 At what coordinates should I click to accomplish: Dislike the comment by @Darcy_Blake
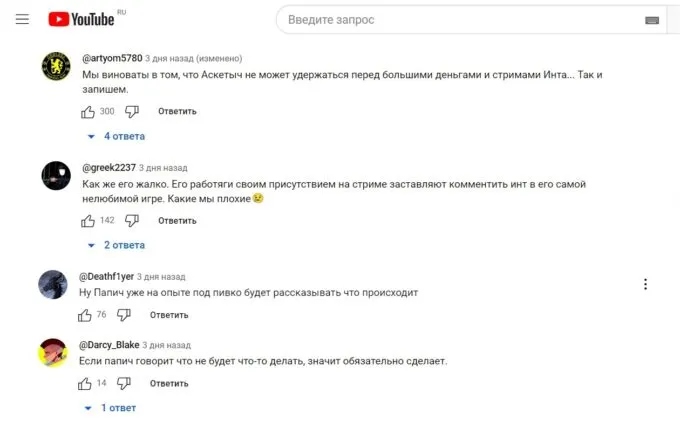coord(125,383)
